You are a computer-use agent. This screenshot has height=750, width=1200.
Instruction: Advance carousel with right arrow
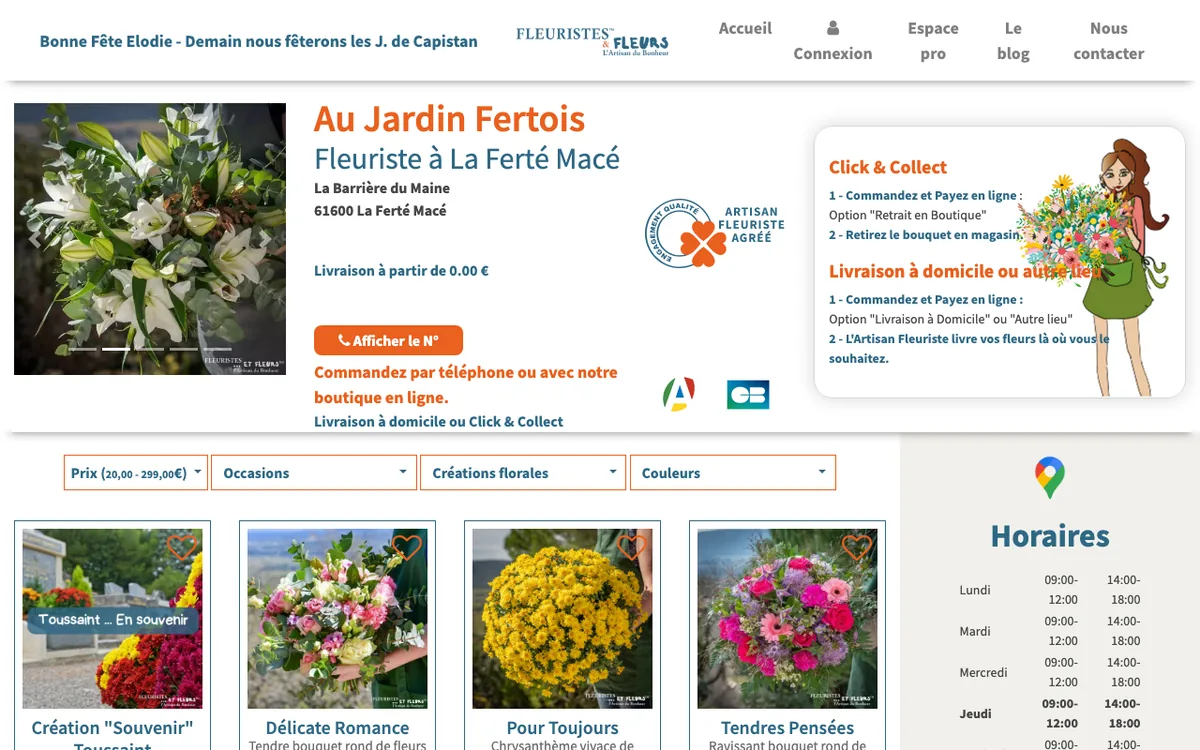pos(266,239)
